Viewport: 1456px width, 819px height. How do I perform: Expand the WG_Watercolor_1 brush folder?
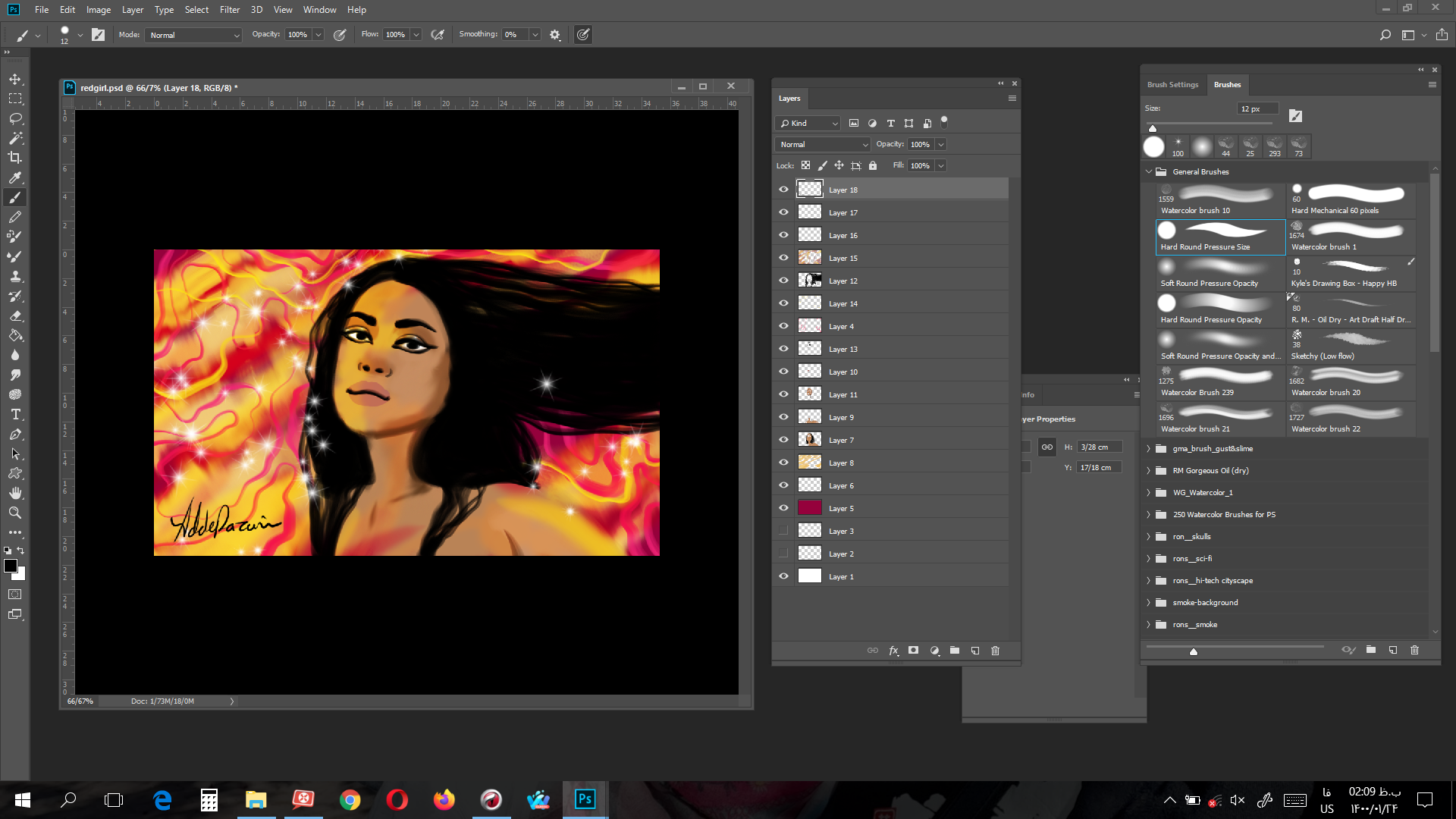click(1149, 492)
